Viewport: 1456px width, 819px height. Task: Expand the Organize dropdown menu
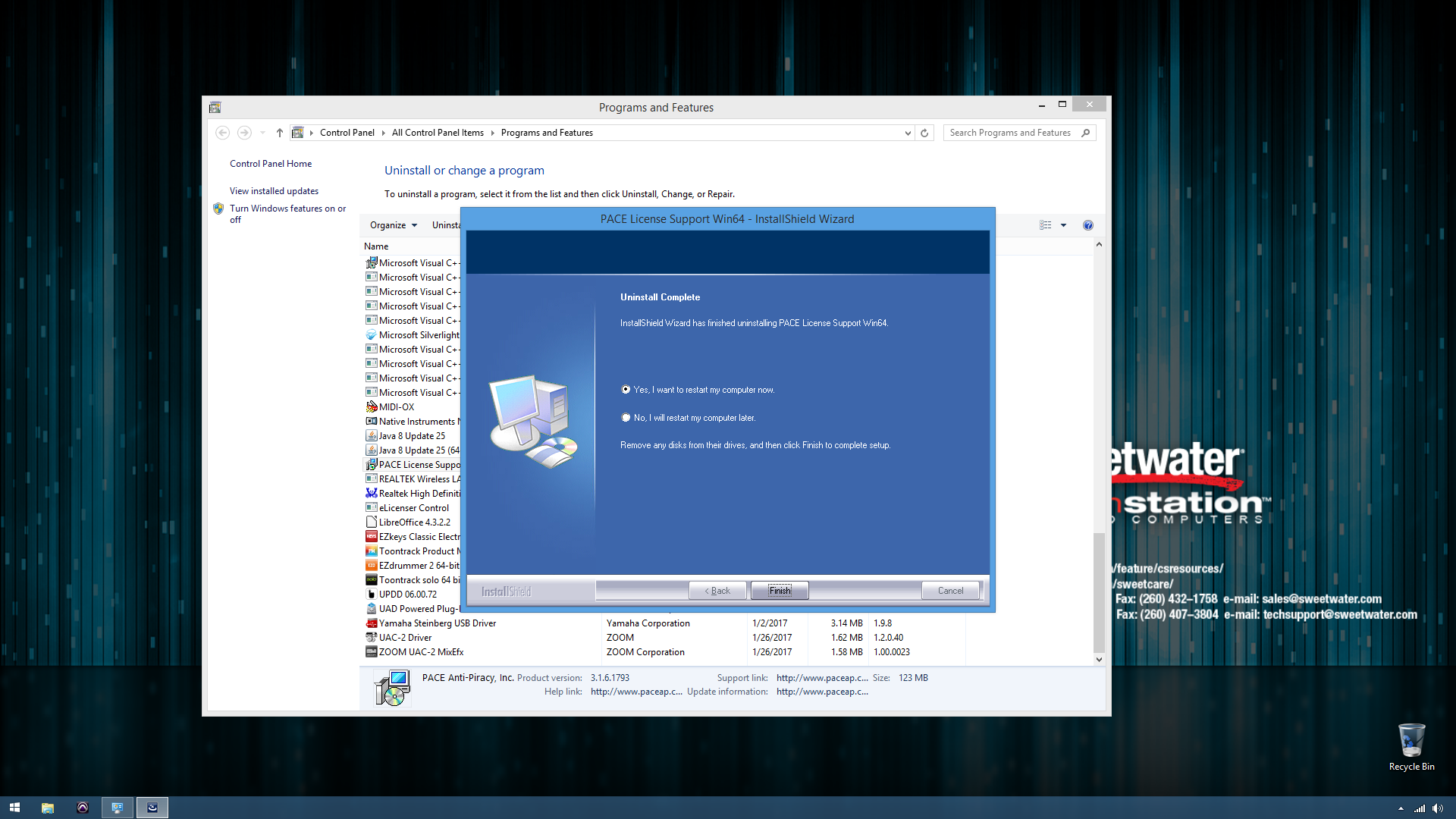pos(393,225)
